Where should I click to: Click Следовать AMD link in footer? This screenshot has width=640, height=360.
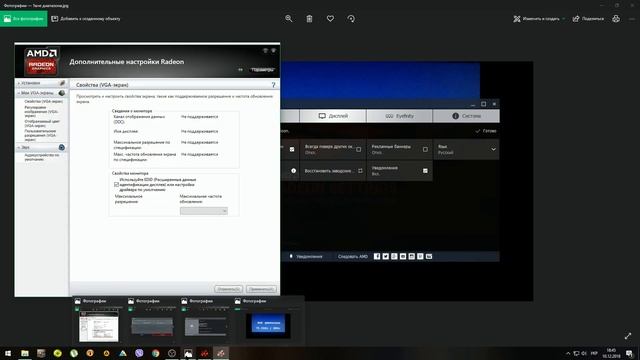coord(353,256)
